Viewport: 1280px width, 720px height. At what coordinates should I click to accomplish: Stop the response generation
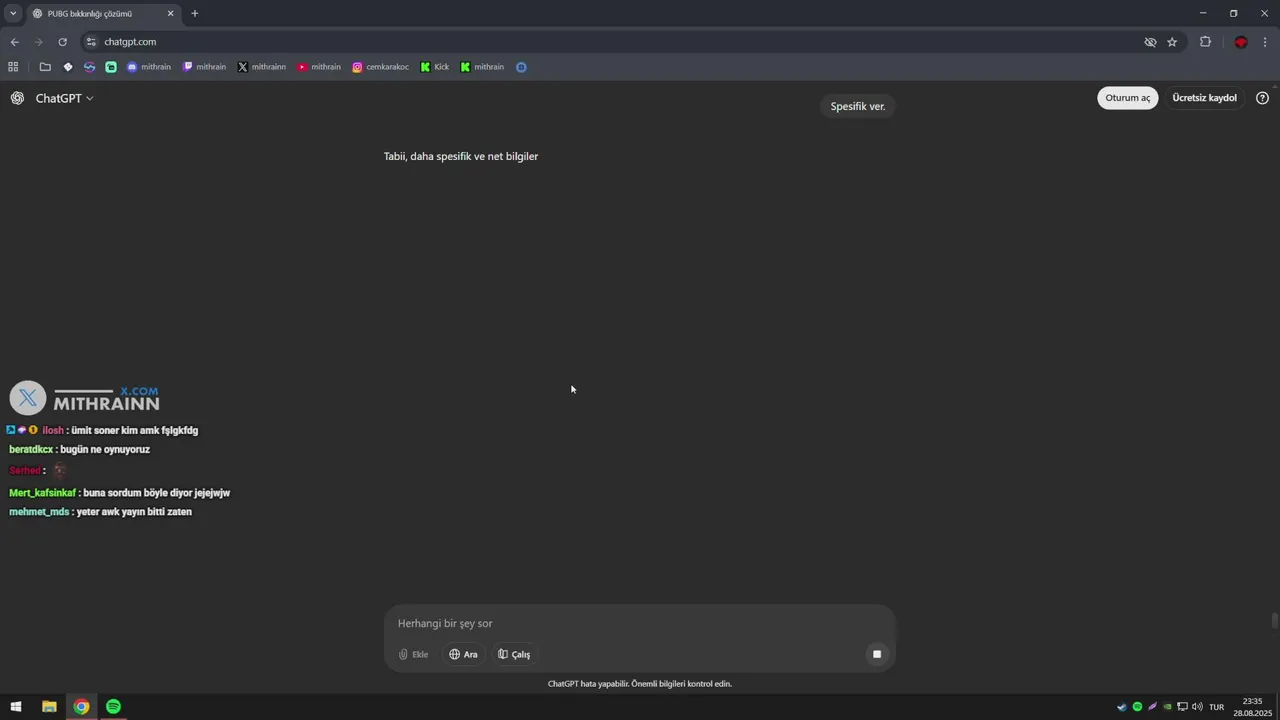click(877, 654)
